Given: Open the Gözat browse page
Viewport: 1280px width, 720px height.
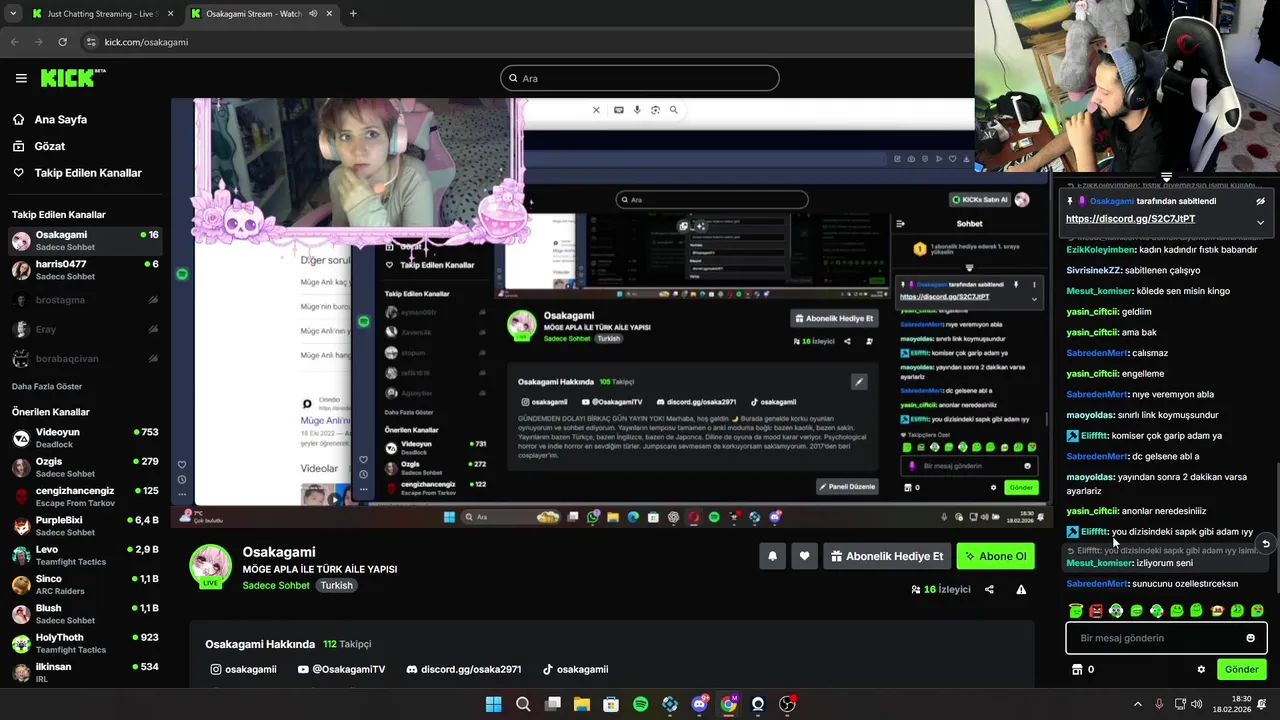Looking at the screenshot, I should click(50, 146).
